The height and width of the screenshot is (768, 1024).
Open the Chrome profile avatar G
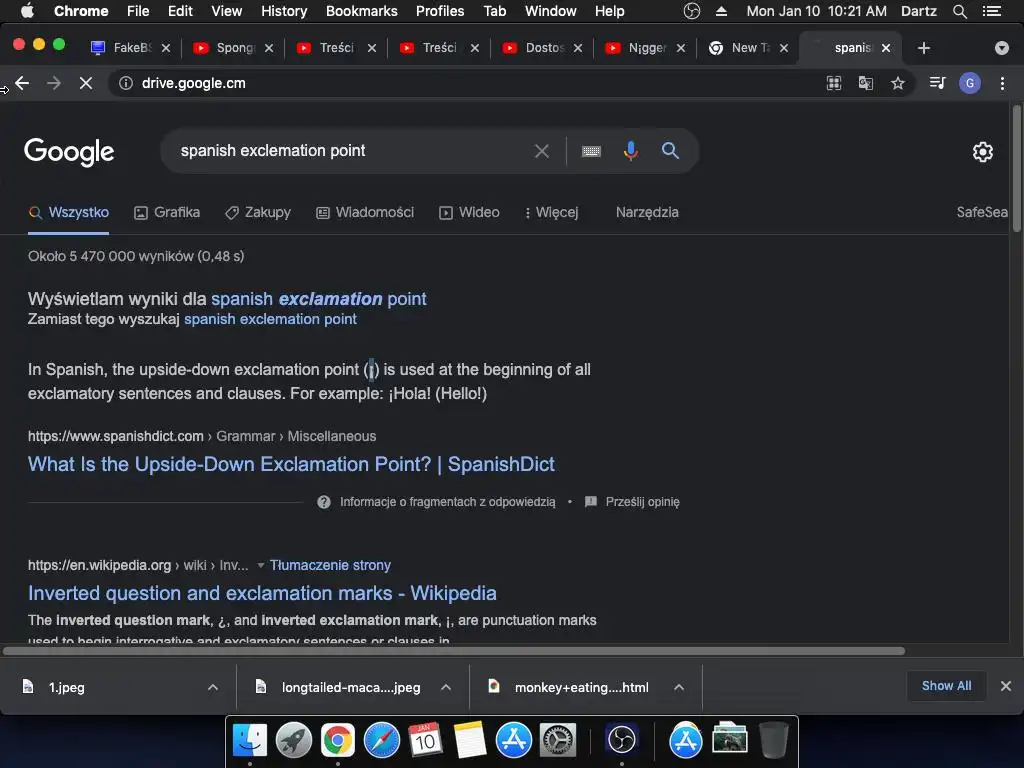point(970,83)
